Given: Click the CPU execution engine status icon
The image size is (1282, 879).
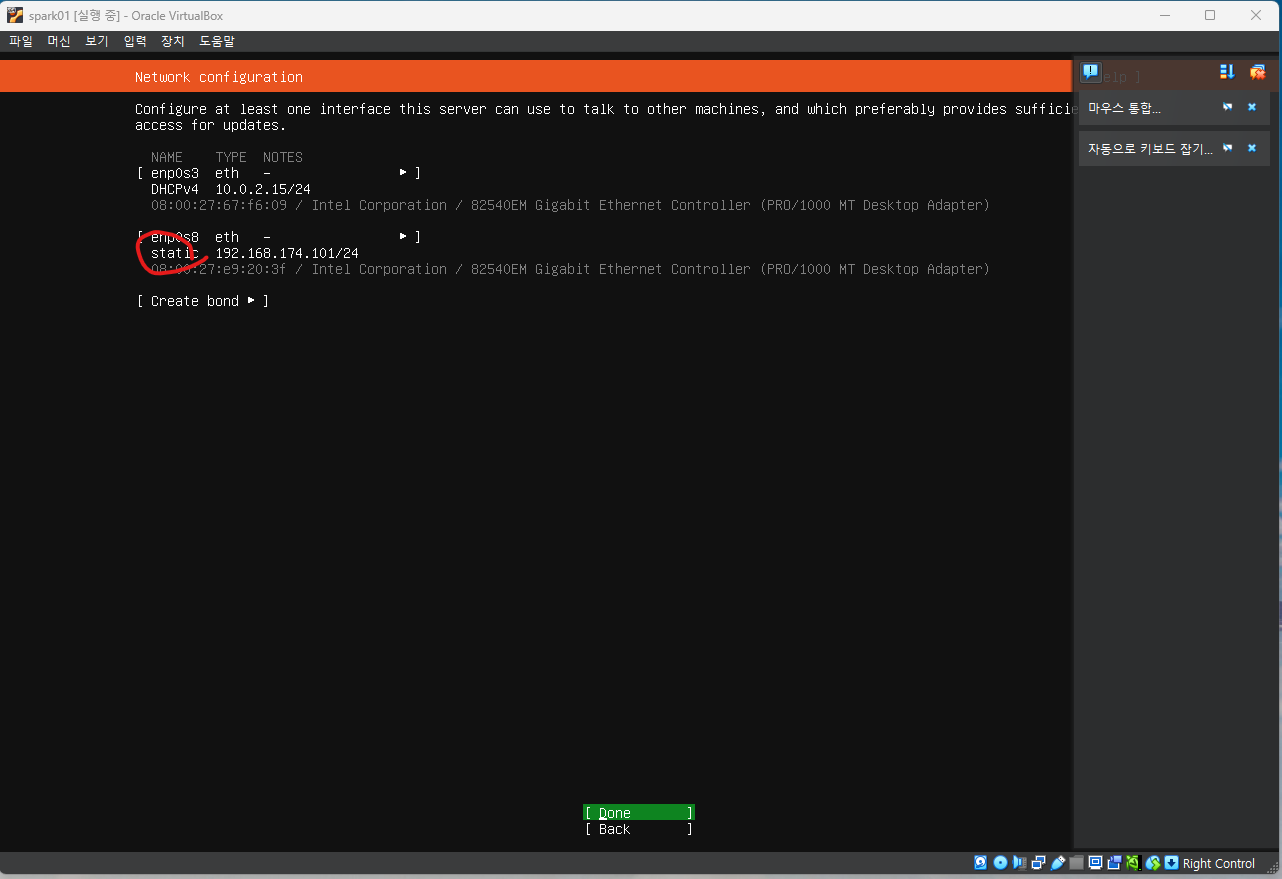Looking at the screenshot, I should (1133, 863).
